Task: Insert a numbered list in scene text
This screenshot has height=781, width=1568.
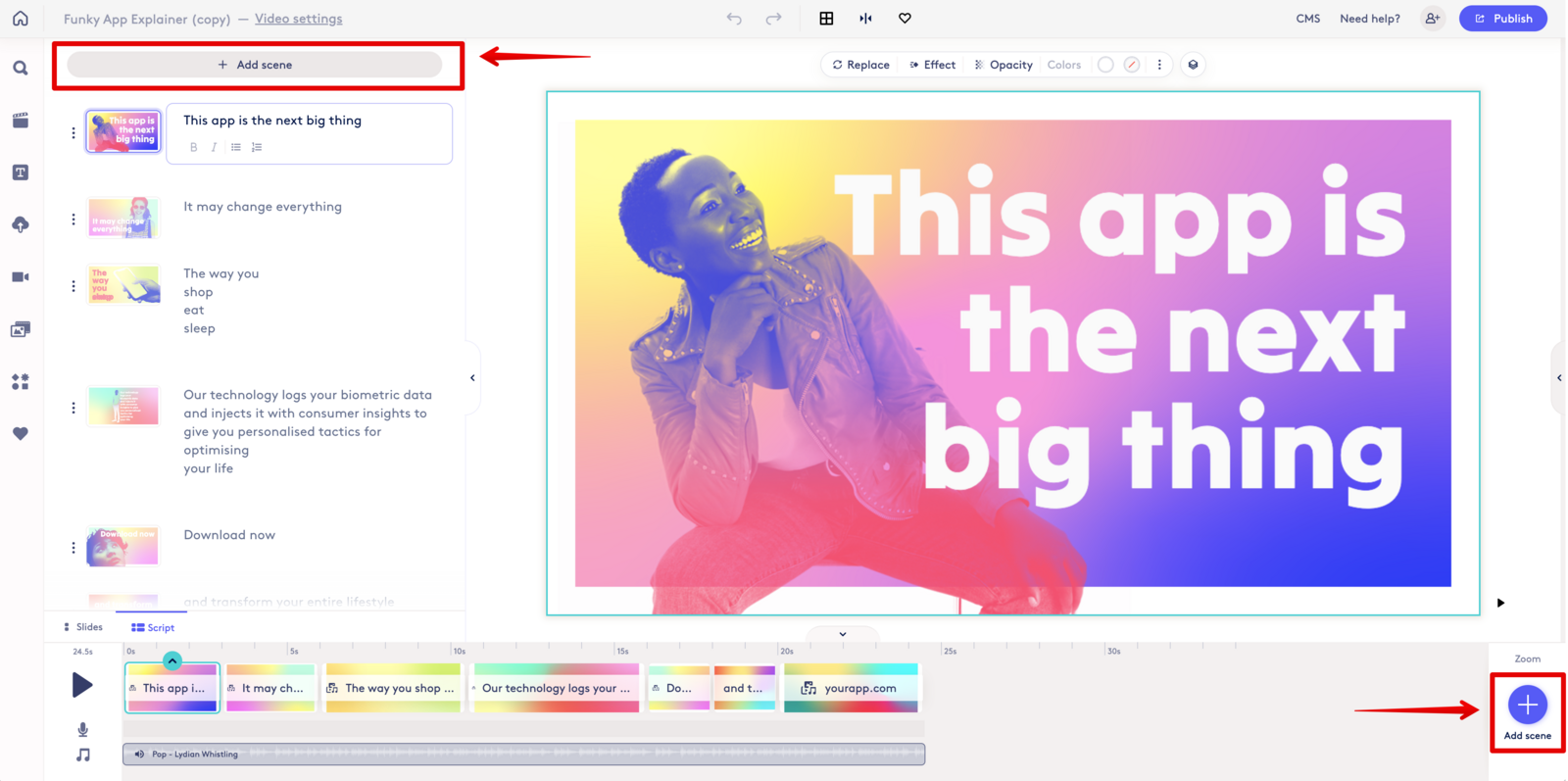Action: tap(257, 147)
